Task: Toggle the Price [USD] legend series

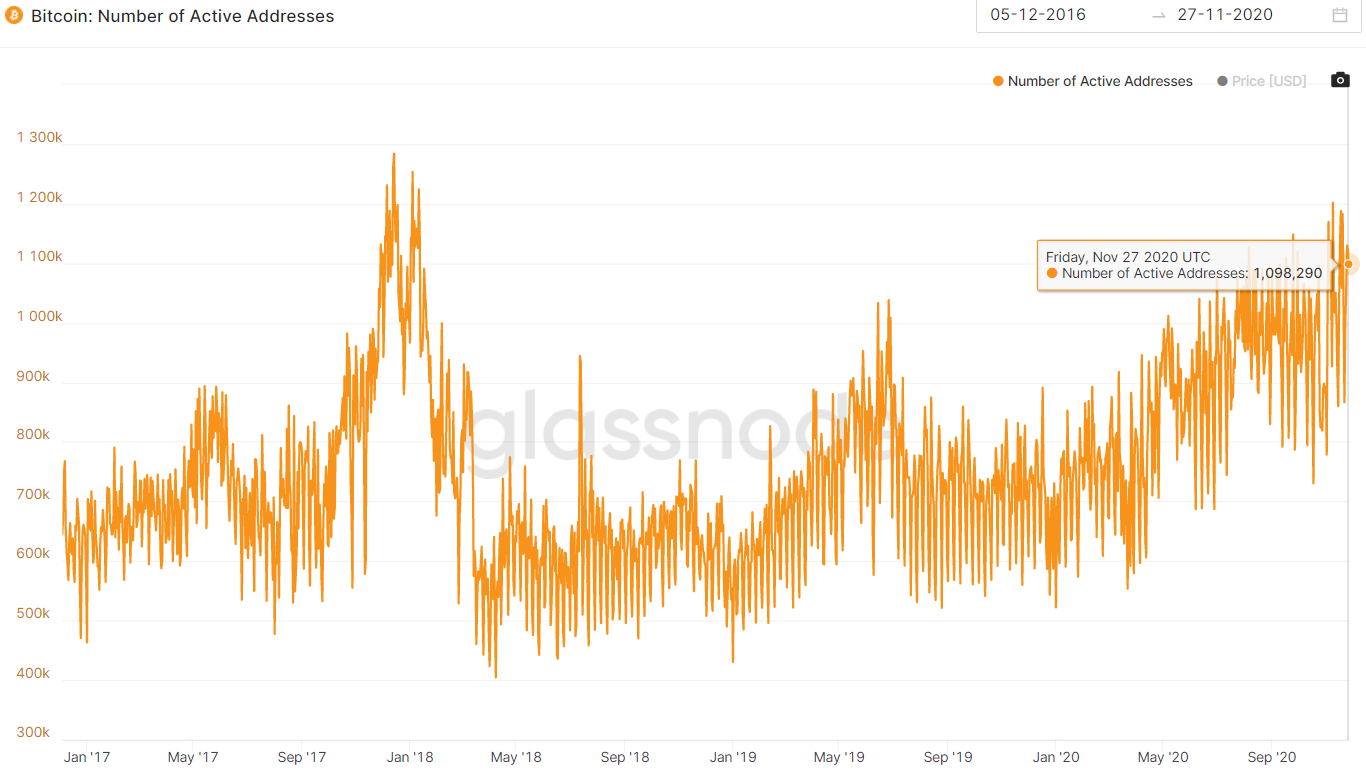Action: click(x=1261, y=81)
